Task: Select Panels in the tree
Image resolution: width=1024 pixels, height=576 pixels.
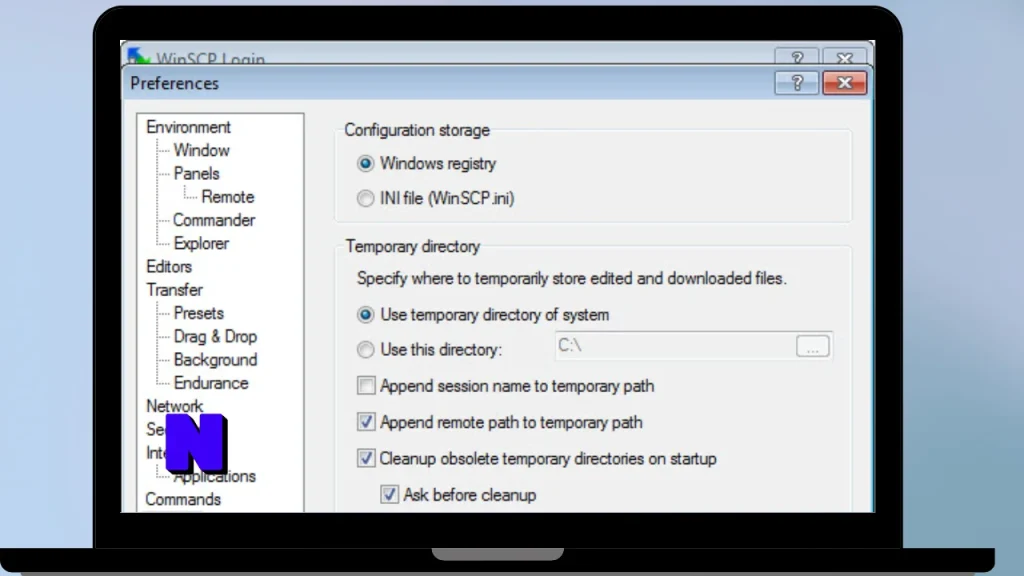Action: (196, 174)
